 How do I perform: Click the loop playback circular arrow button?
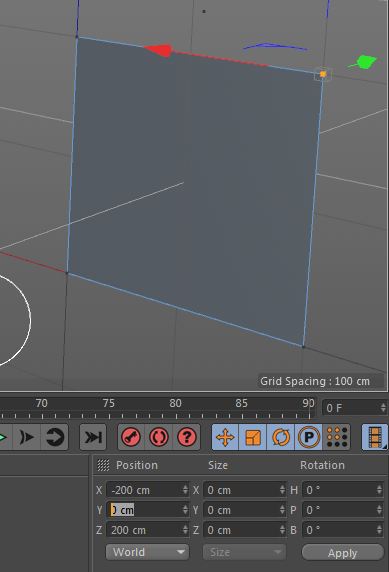[54, 437]
